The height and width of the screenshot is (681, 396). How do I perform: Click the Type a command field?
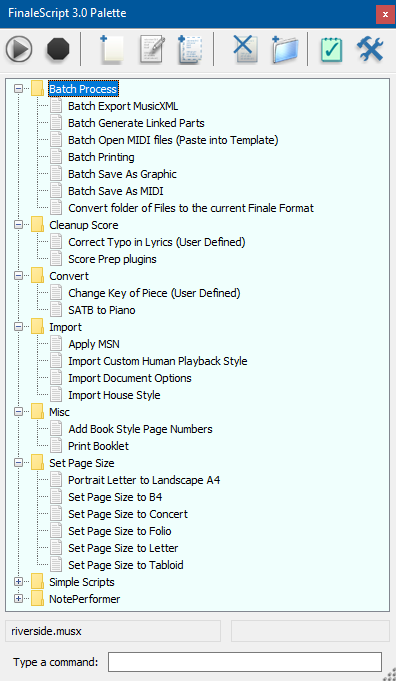pyautogui.click(x=245, y=662)
